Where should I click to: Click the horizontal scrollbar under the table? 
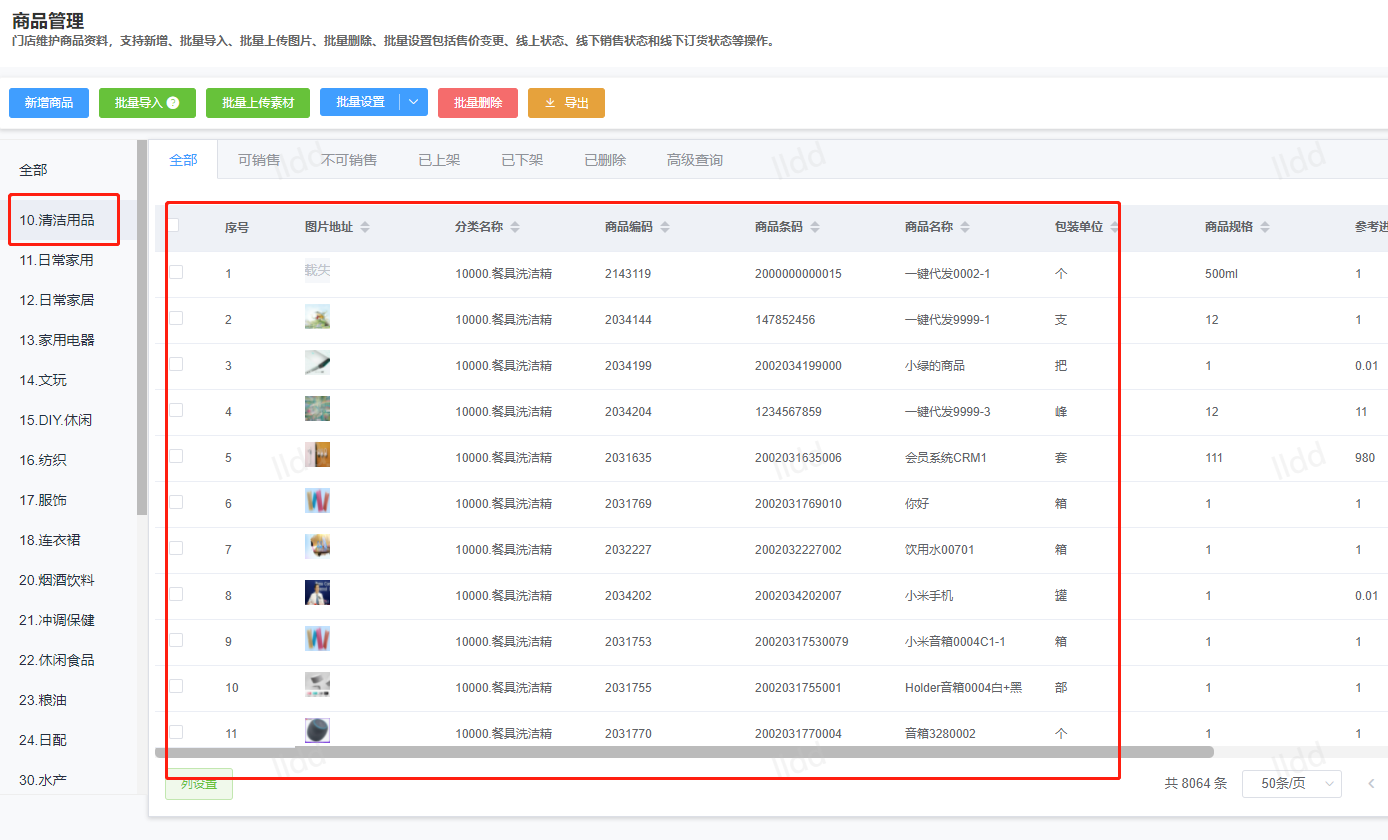point(684,752)
